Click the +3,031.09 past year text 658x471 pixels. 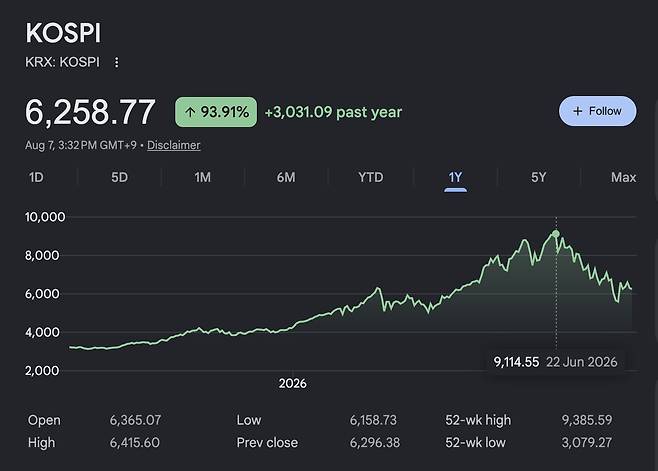pyautogui.click(x=333, y=112)
